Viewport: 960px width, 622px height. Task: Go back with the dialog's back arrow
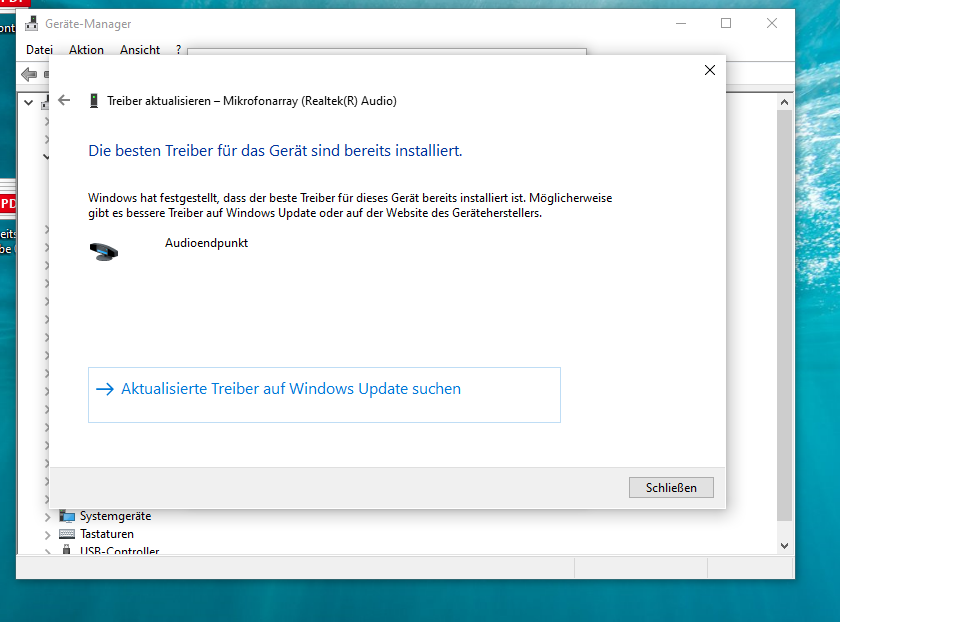[x=64, y=100]
